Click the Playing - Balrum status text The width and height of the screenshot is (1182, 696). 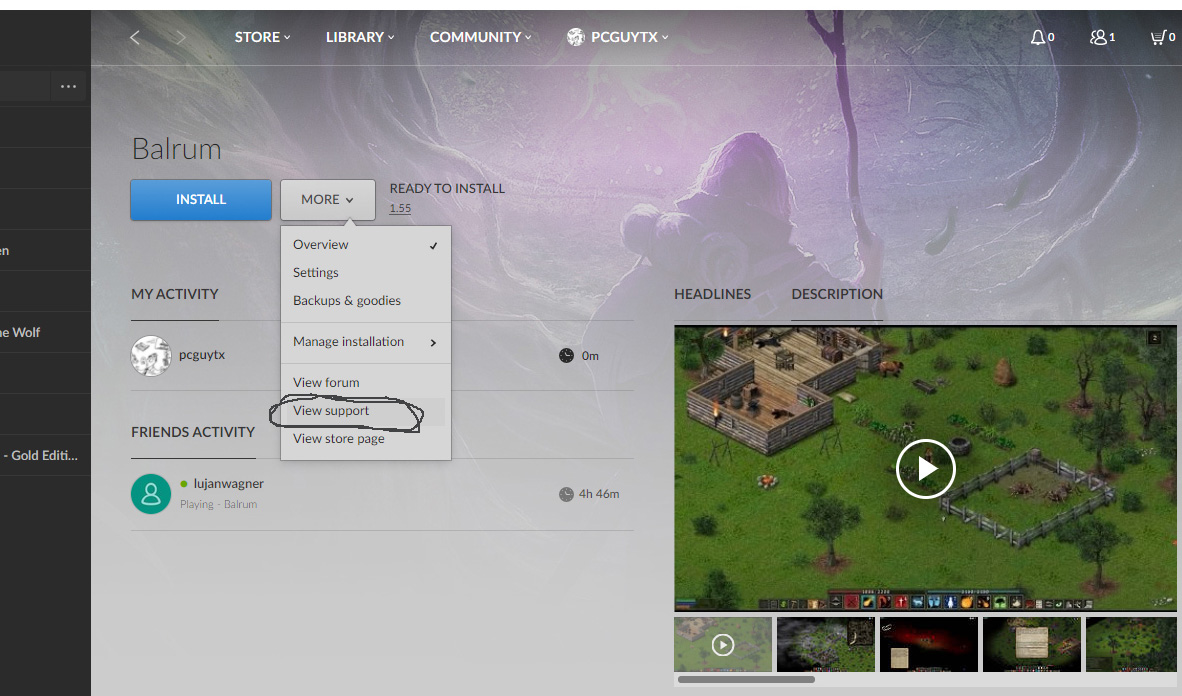click(x=219, y=504)
